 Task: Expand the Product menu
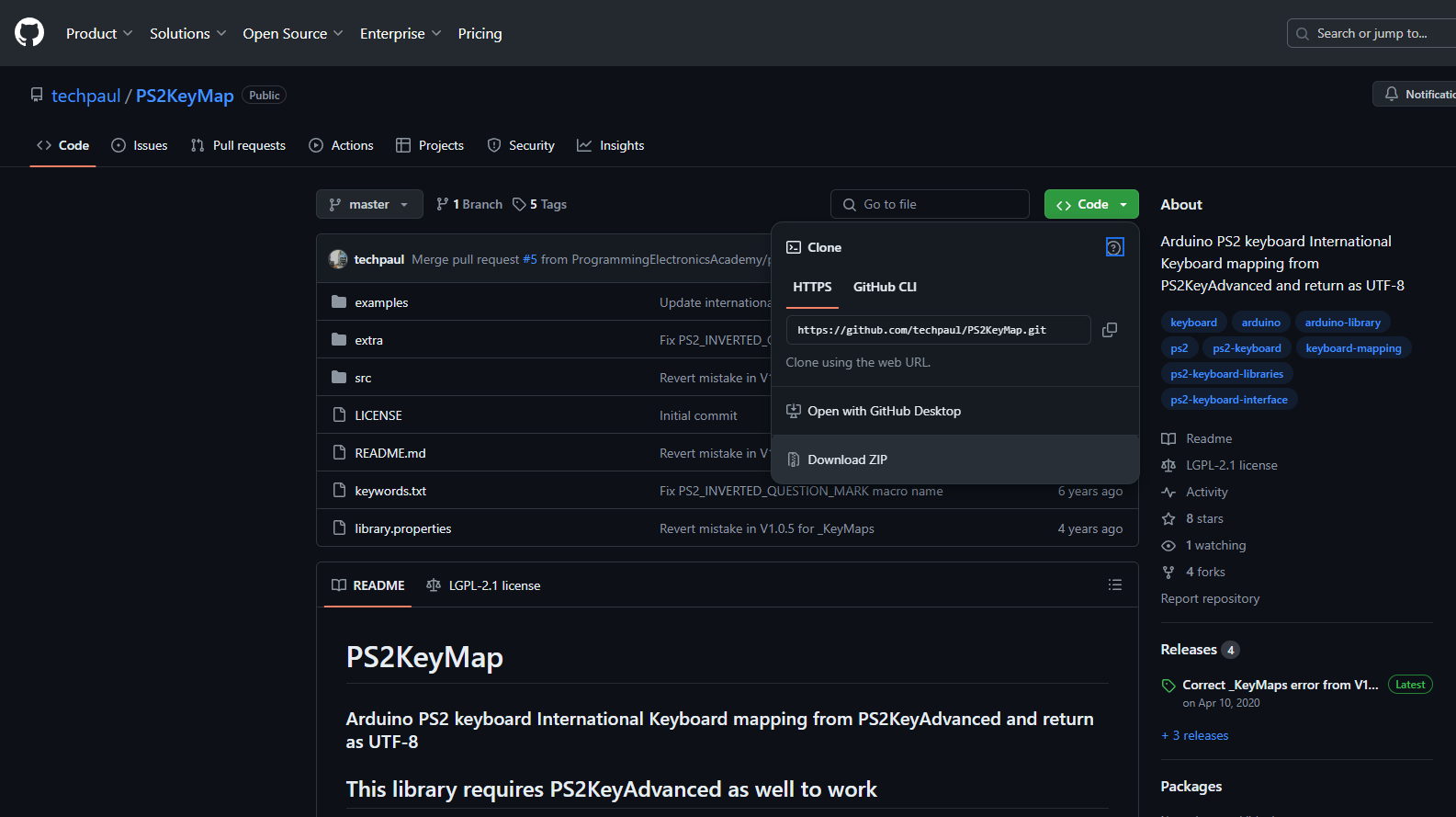point(99,33)
